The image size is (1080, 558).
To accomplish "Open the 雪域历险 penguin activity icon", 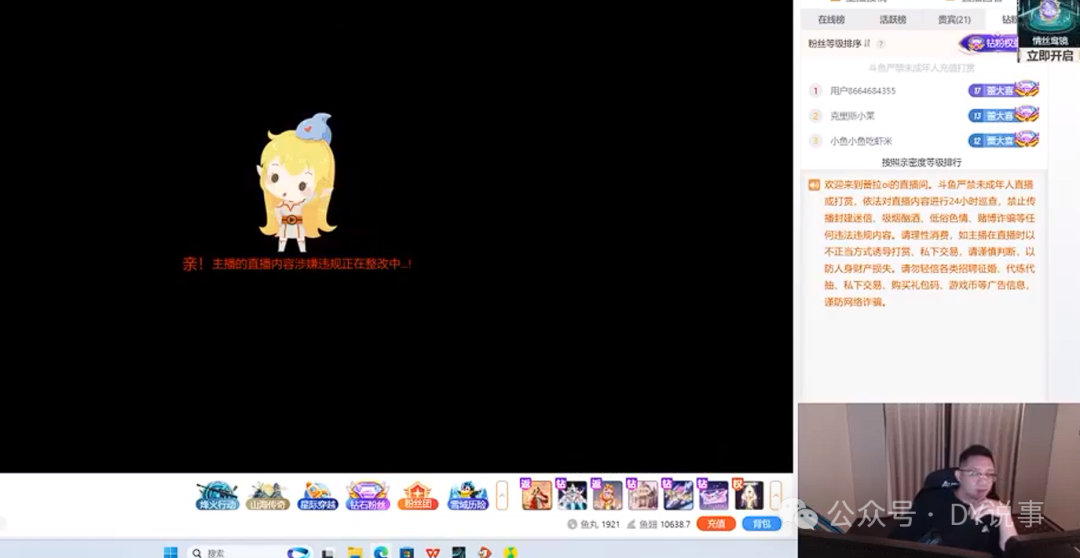I will pos(468,495).
